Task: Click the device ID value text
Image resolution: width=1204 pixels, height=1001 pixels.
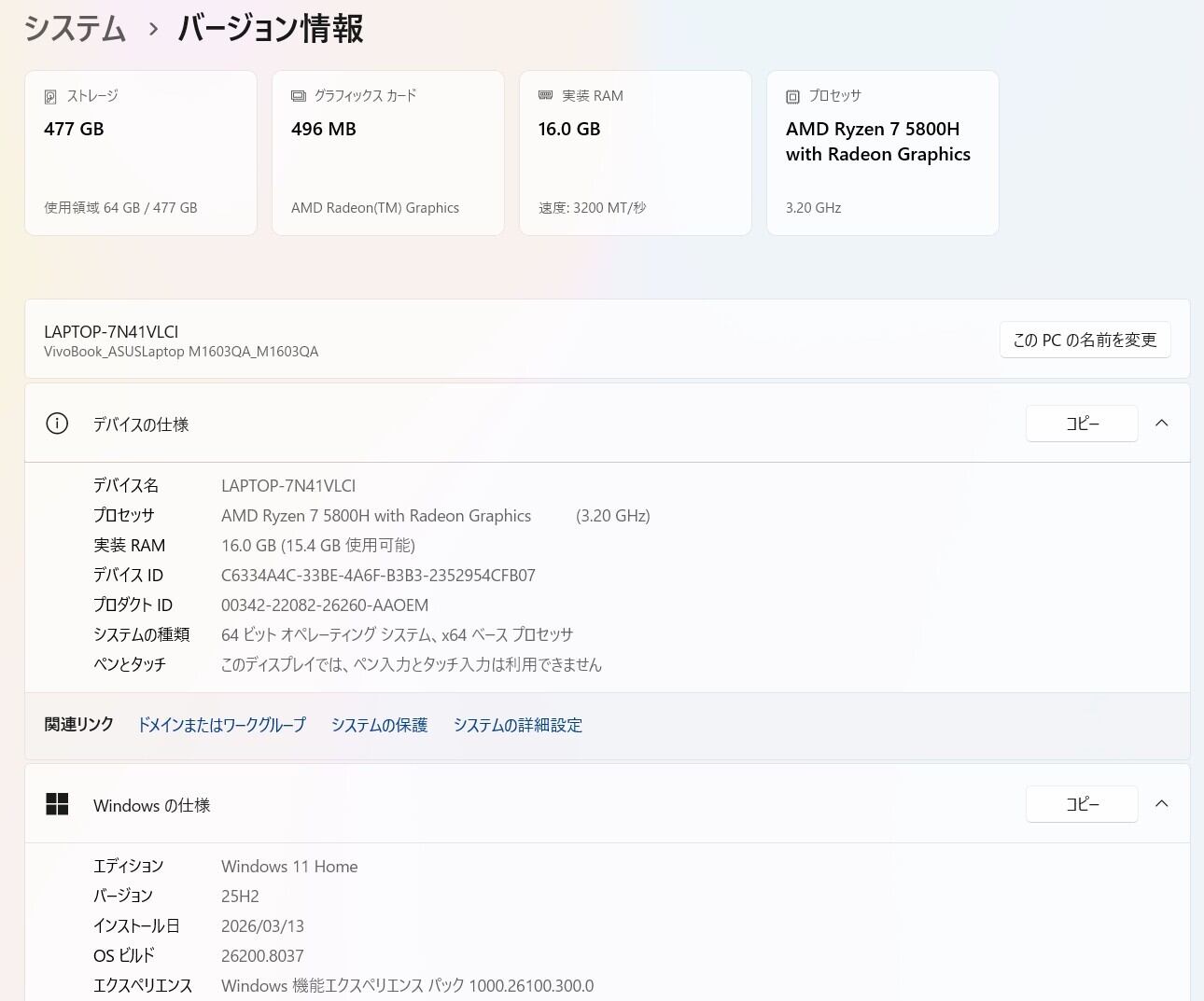Action: (378, 576)
